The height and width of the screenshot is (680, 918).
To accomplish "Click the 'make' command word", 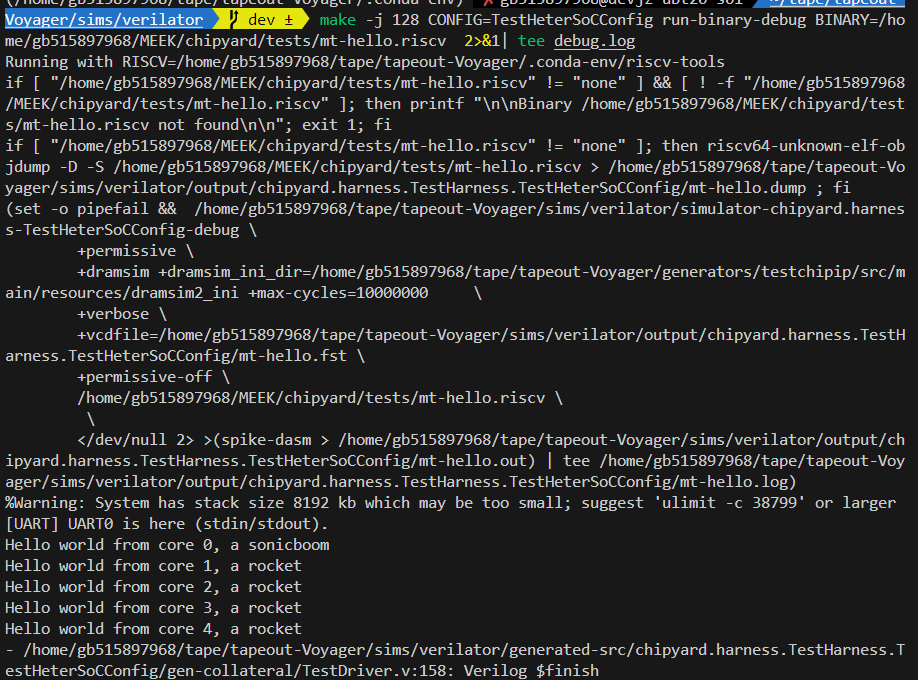I will (x=338, y=20).
